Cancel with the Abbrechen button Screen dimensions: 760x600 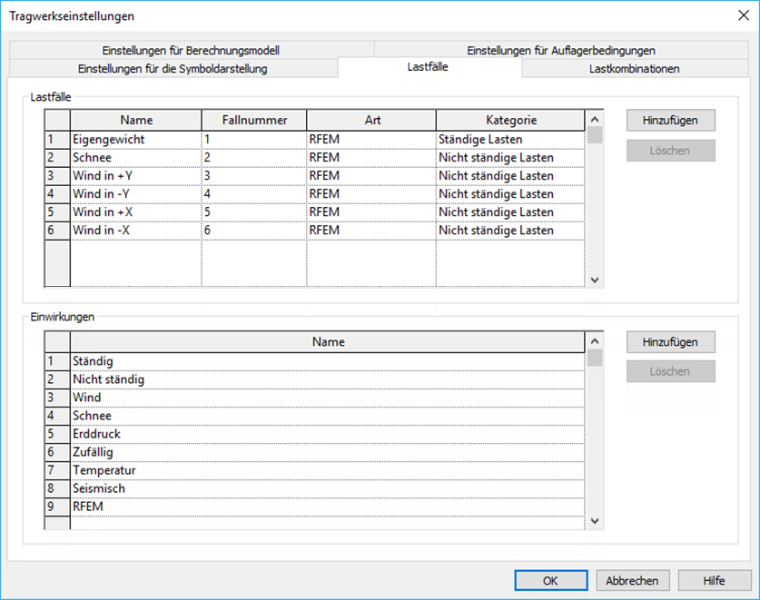click(632, 581)
